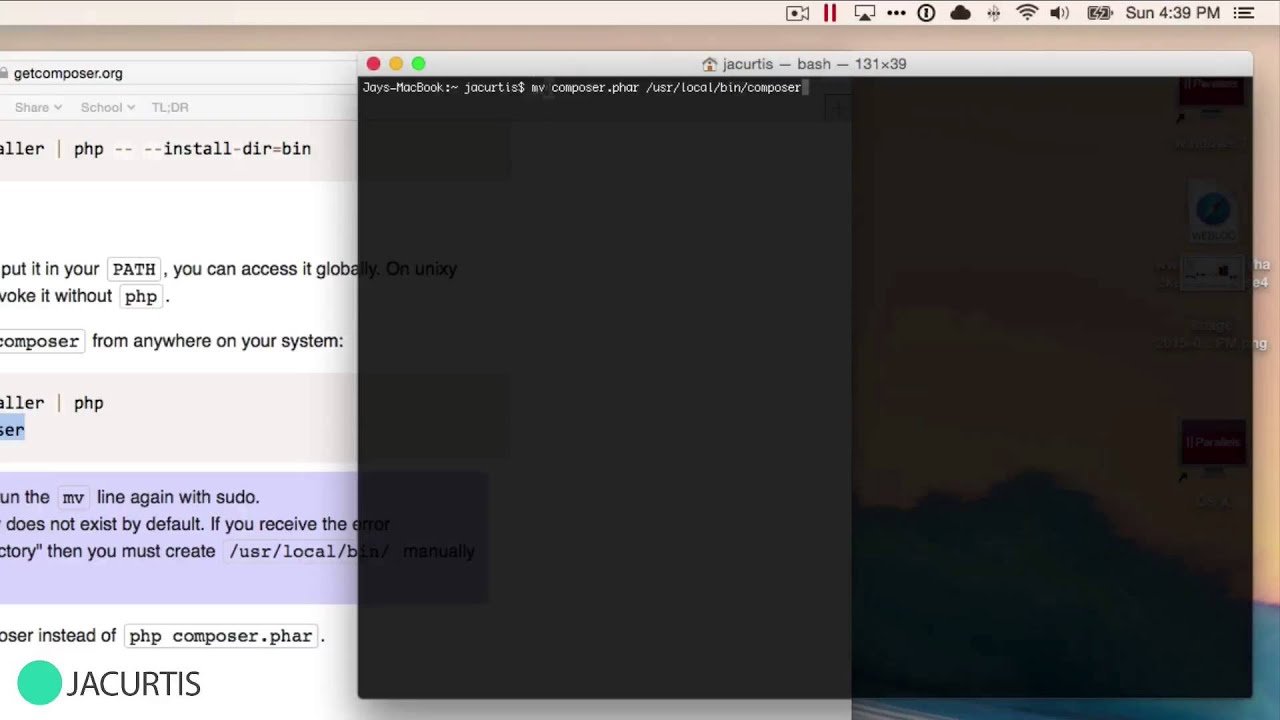The height and width of the screenshot is (720, 1280).
Task: Open the Bluetooth status menu
Action: 993,13
